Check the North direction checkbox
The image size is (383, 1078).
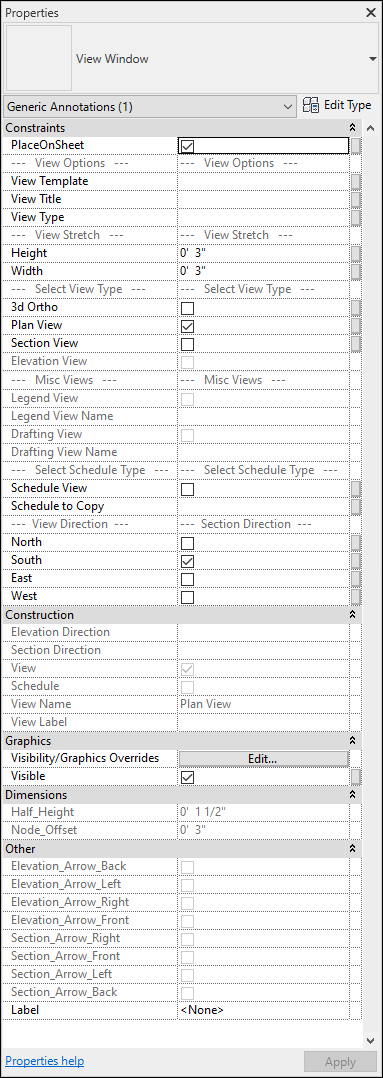coord(187,542)
